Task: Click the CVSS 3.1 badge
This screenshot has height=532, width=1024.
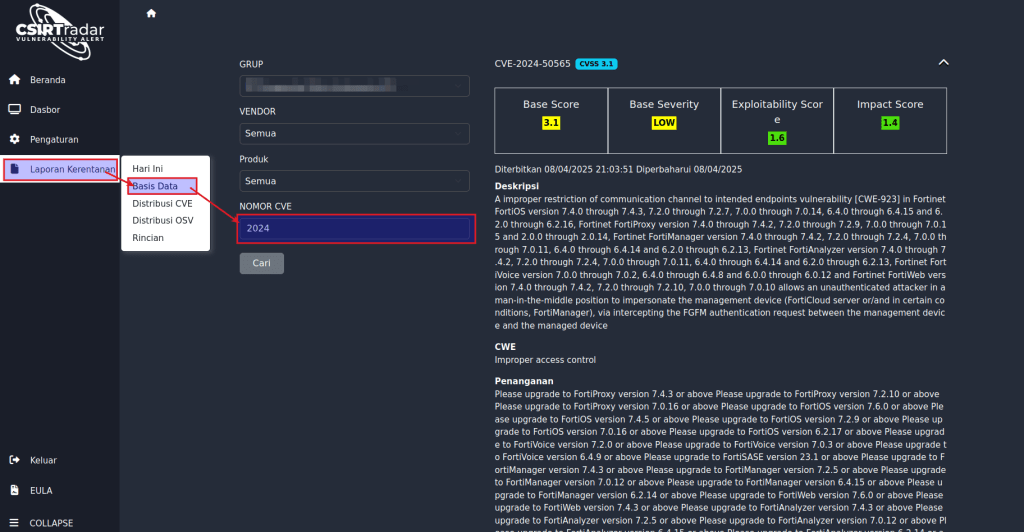Action: point(596,64)
